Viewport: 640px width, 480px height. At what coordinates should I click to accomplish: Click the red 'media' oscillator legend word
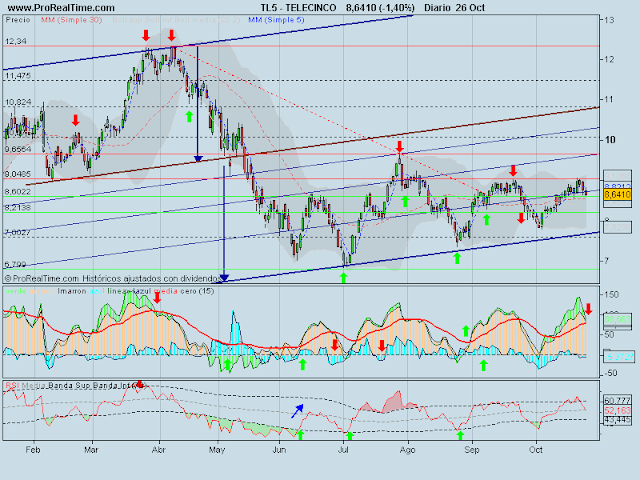tap(165, 291)
